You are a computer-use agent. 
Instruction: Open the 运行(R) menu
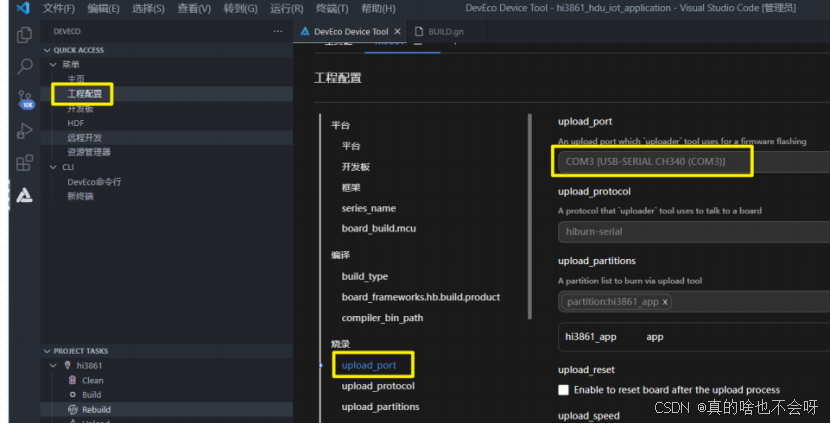287,8
